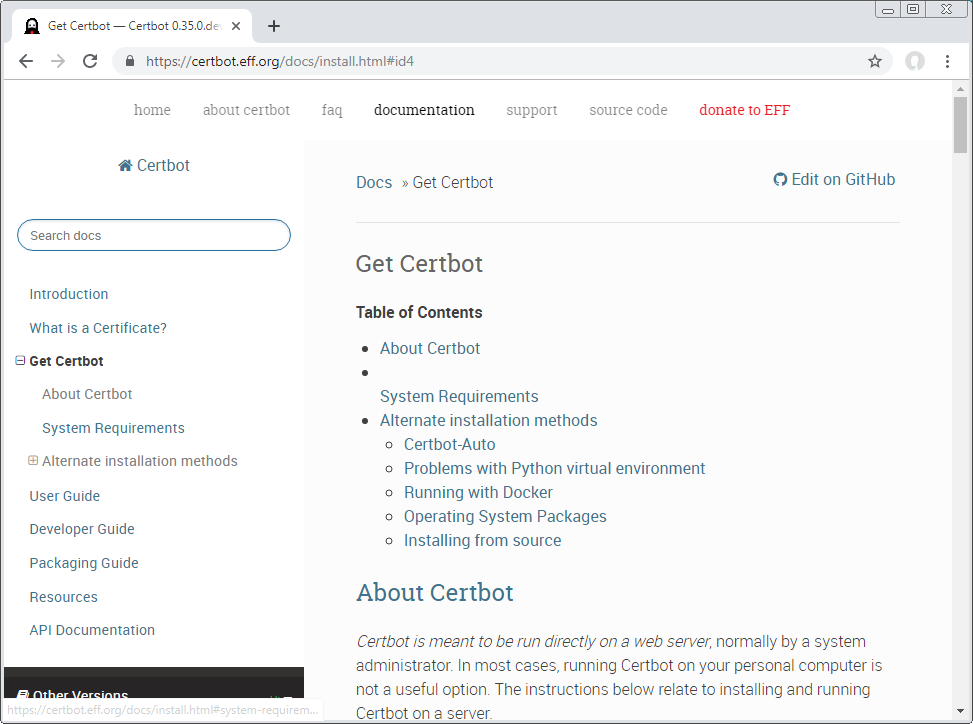
Task: Click the GitHub icon beside Edit on GitHub
Action: coord(780,180)
